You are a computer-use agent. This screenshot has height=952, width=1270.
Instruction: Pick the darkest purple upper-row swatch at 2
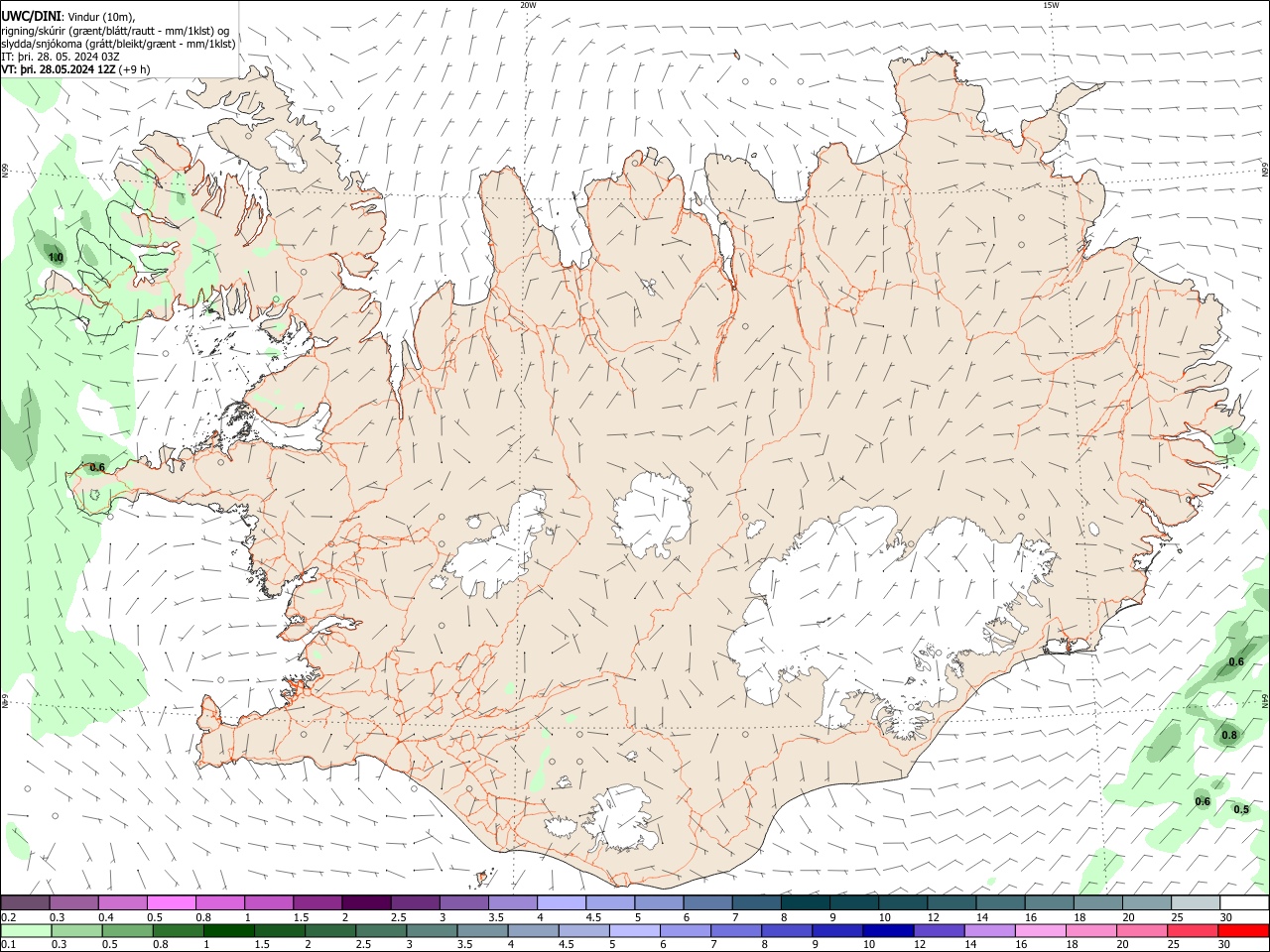point(366,902)
